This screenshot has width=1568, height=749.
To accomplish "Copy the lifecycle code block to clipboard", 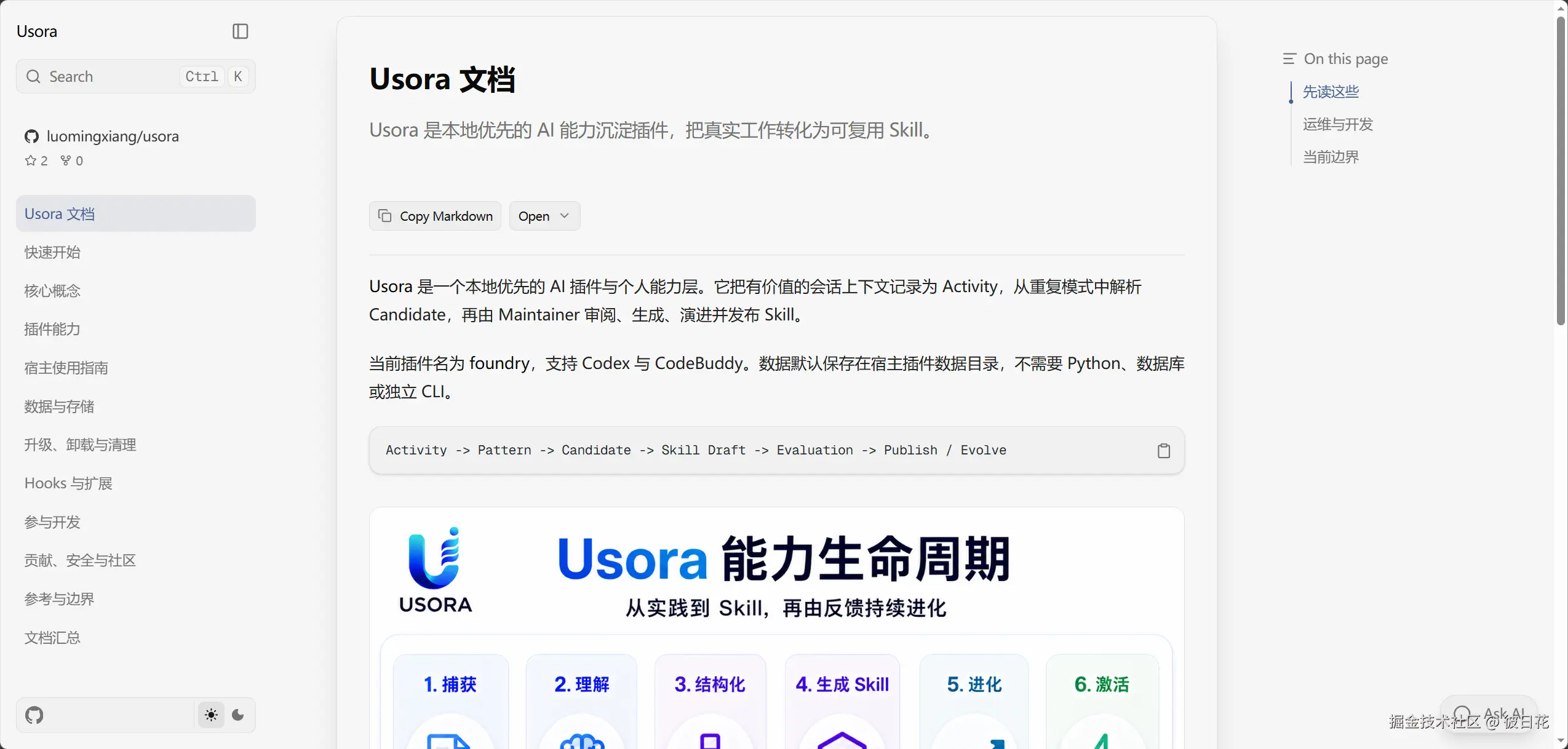I will pos(1163,451).
